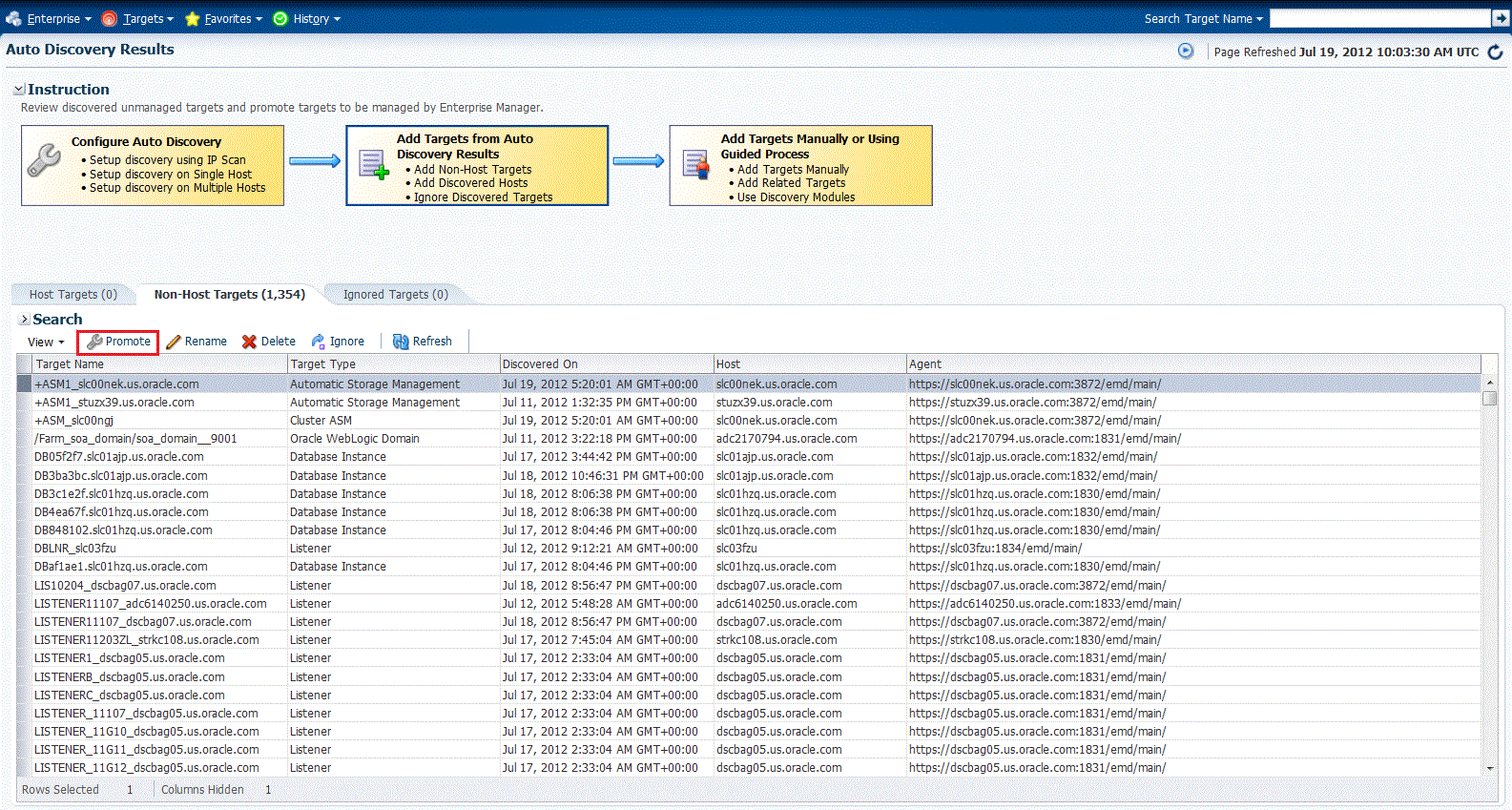Image resolution: width=1512 pixels, height=810 pixels.
Task: Click the page refresh circular arrow icon
Action: [x=1496, y=52]
